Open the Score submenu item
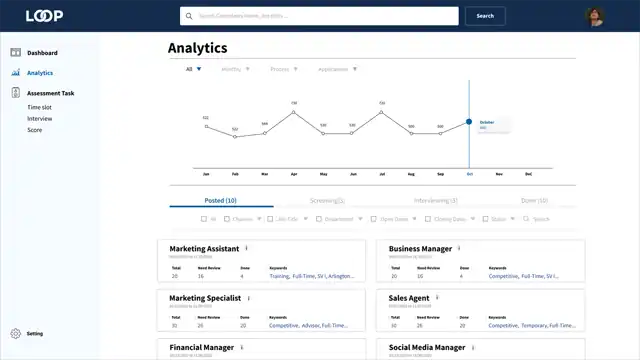 point(35,130)
